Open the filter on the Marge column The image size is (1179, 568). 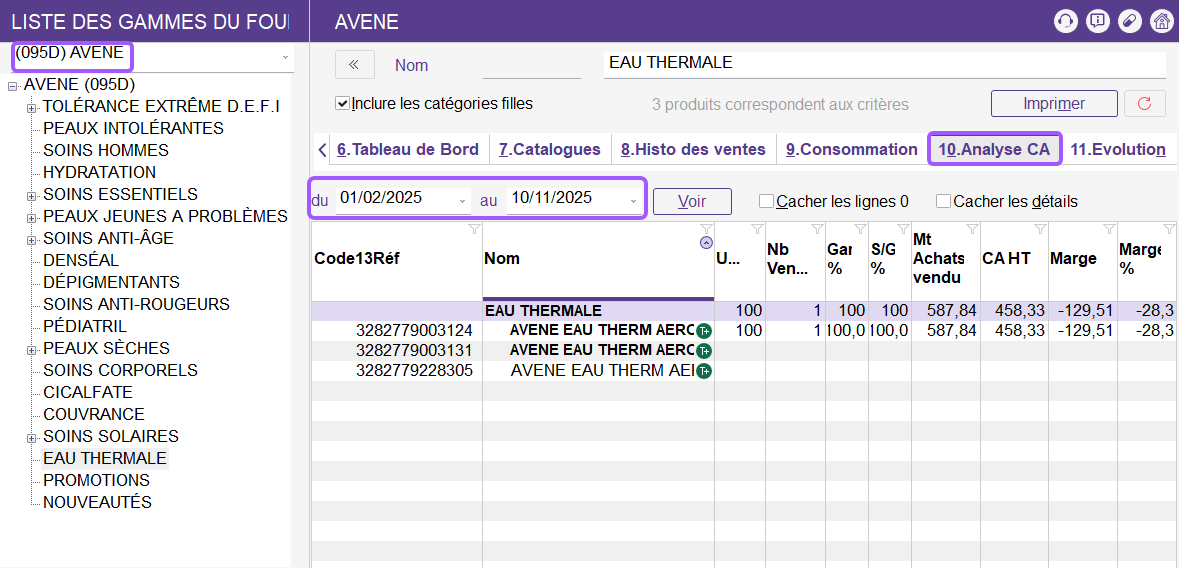1108,230
